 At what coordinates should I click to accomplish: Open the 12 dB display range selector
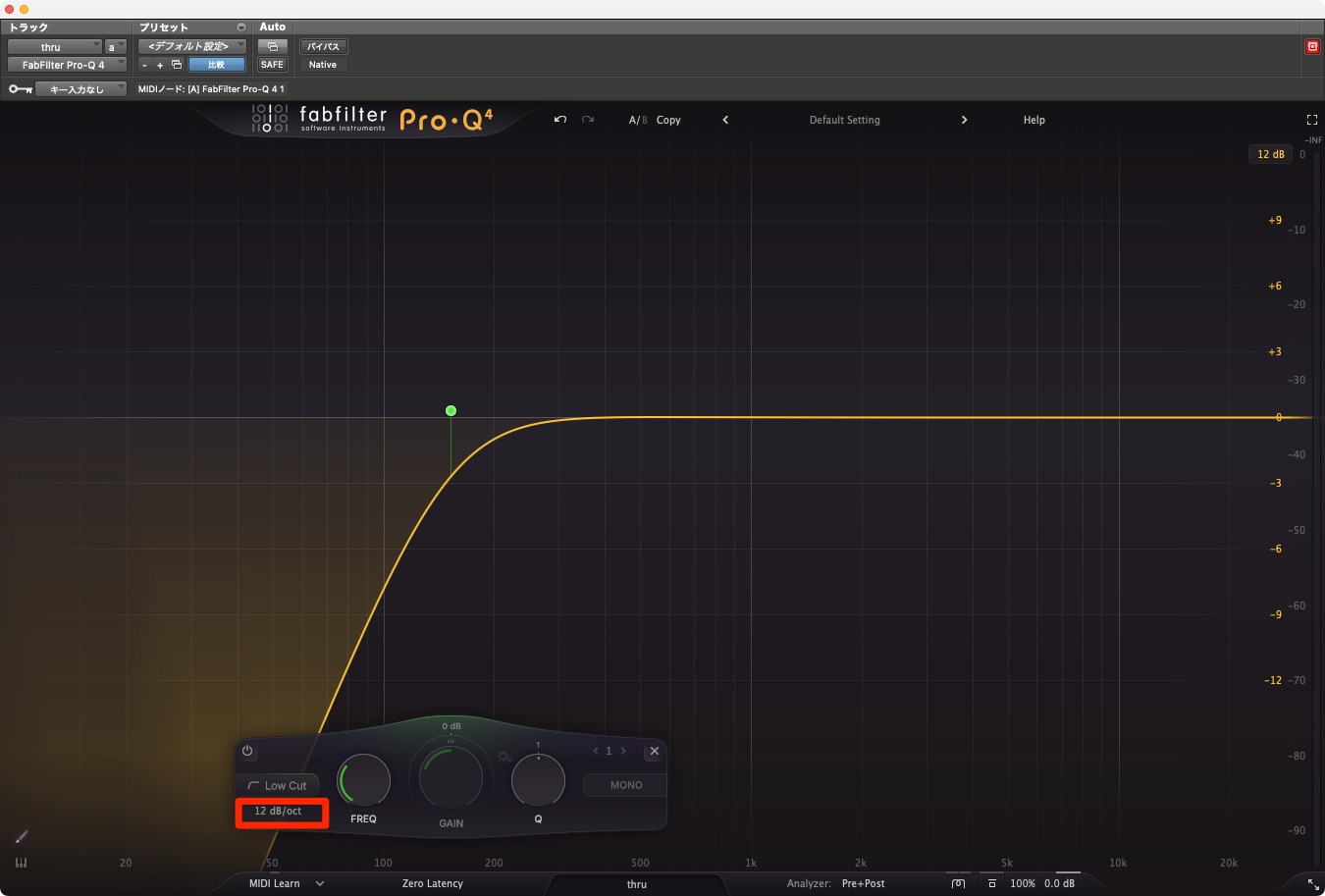pyautogui.click(x=1271, y=154)
